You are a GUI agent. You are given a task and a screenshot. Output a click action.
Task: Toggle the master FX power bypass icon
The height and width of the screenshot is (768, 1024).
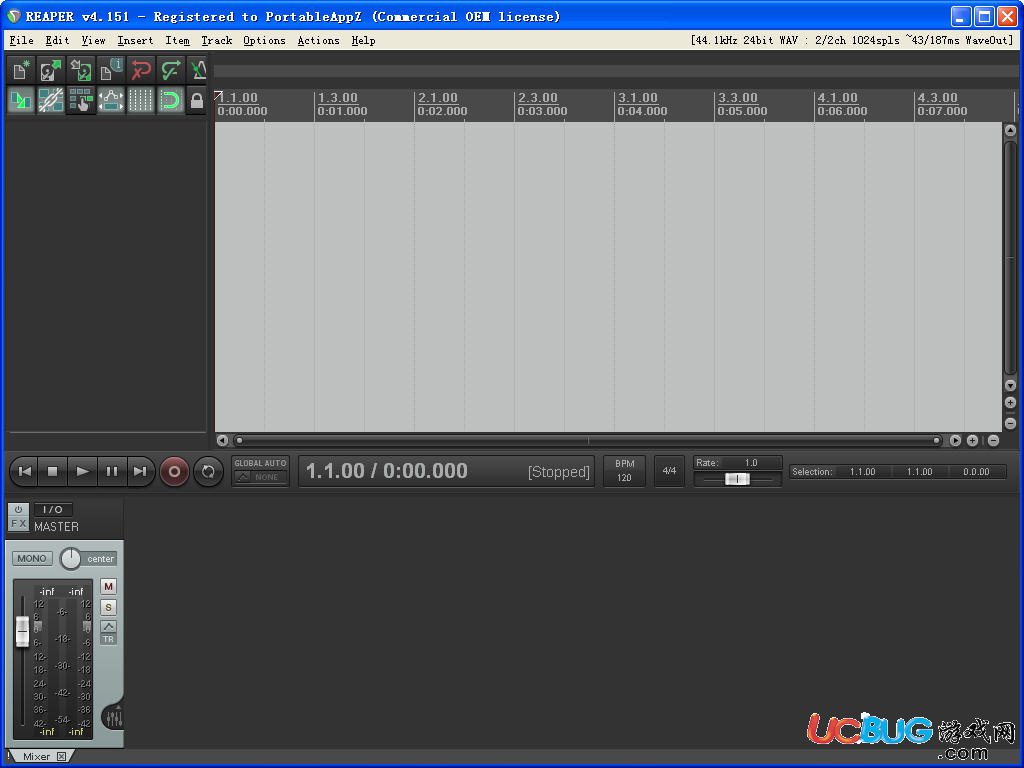click(18, 509)
